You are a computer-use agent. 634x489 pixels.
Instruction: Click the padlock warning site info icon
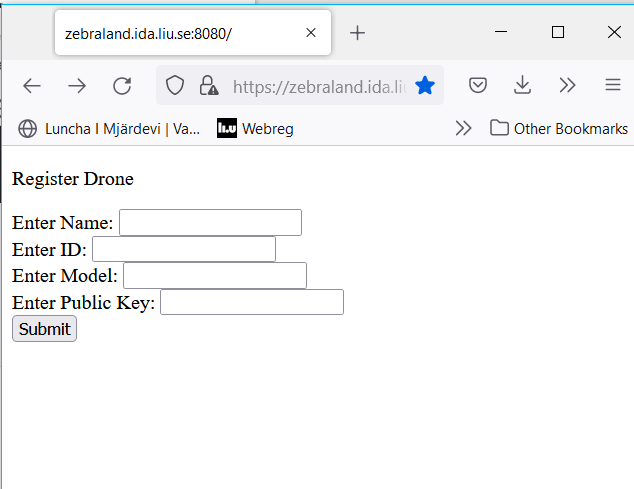point(209,85)
